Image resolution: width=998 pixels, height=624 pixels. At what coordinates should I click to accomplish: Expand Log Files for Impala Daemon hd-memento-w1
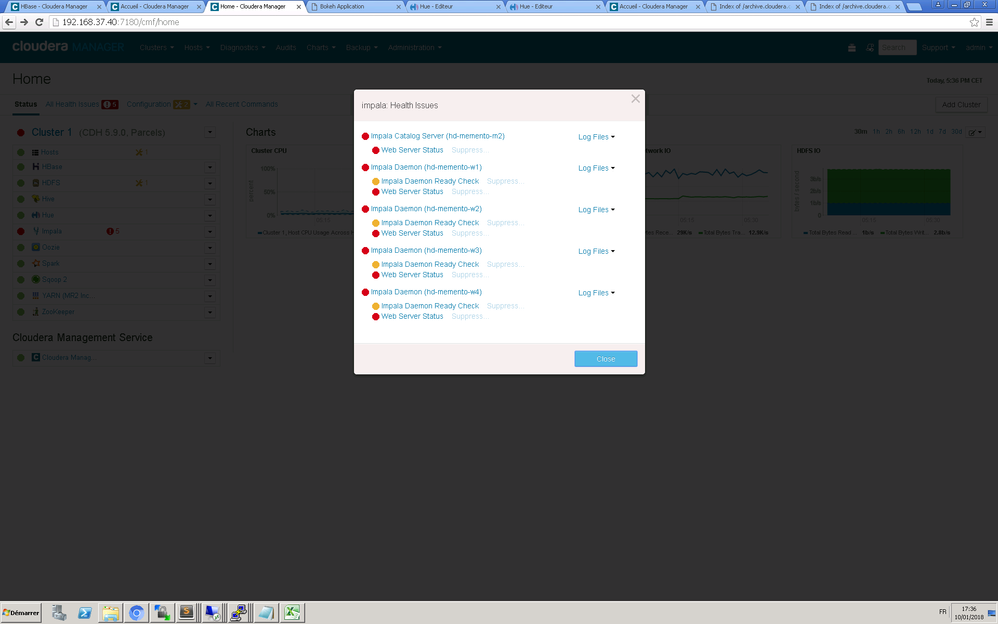coord(596,167)
